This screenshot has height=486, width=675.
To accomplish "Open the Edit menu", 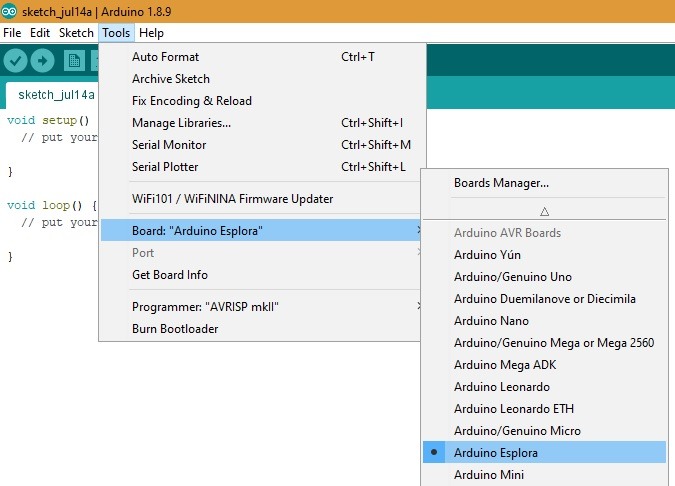I will click(x=40, y=33).
